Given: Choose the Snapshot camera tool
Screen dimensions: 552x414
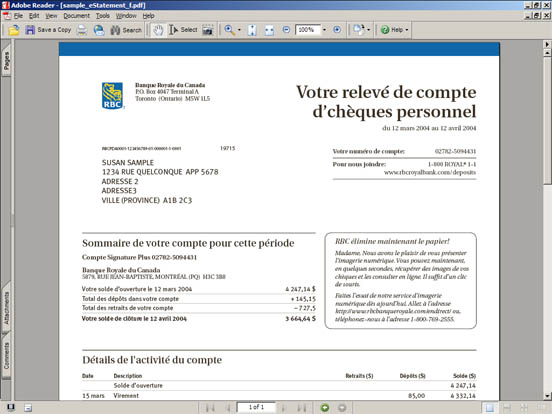Looking at the screenshot, I should (208, 30).
